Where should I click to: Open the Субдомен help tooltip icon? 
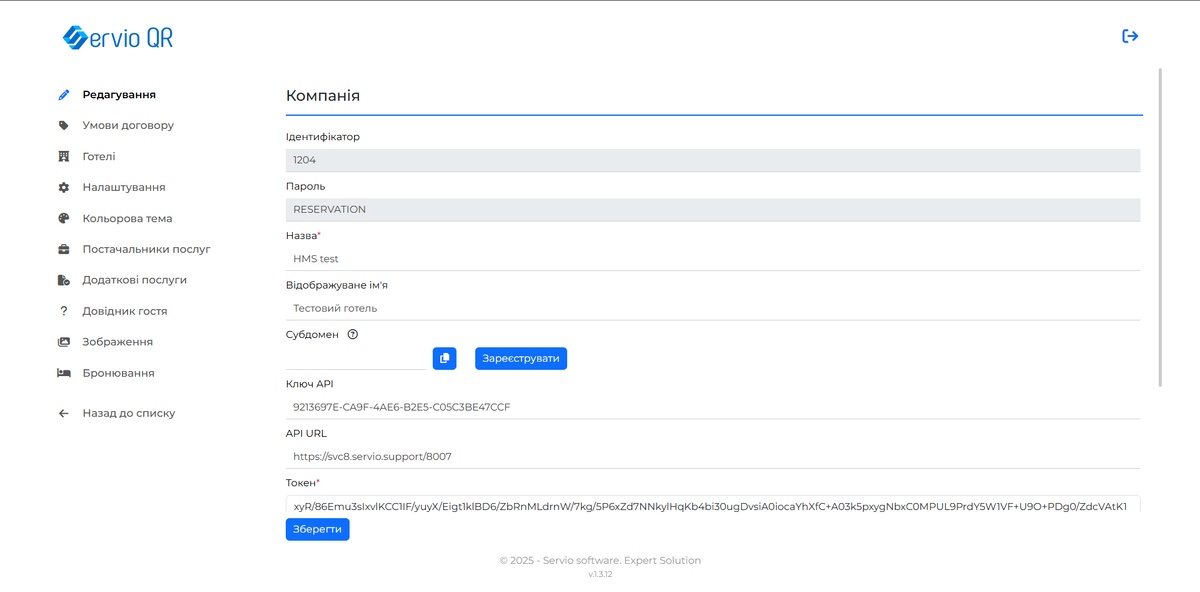coord(352,334)
